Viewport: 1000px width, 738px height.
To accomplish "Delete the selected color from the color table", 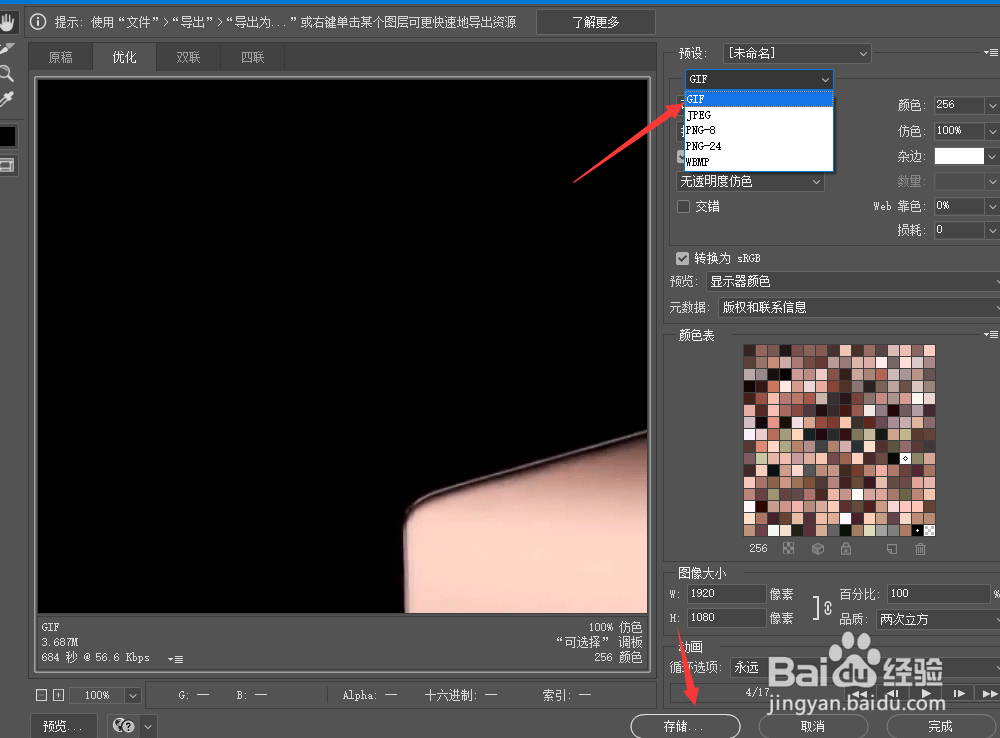I will pos(920,548).
